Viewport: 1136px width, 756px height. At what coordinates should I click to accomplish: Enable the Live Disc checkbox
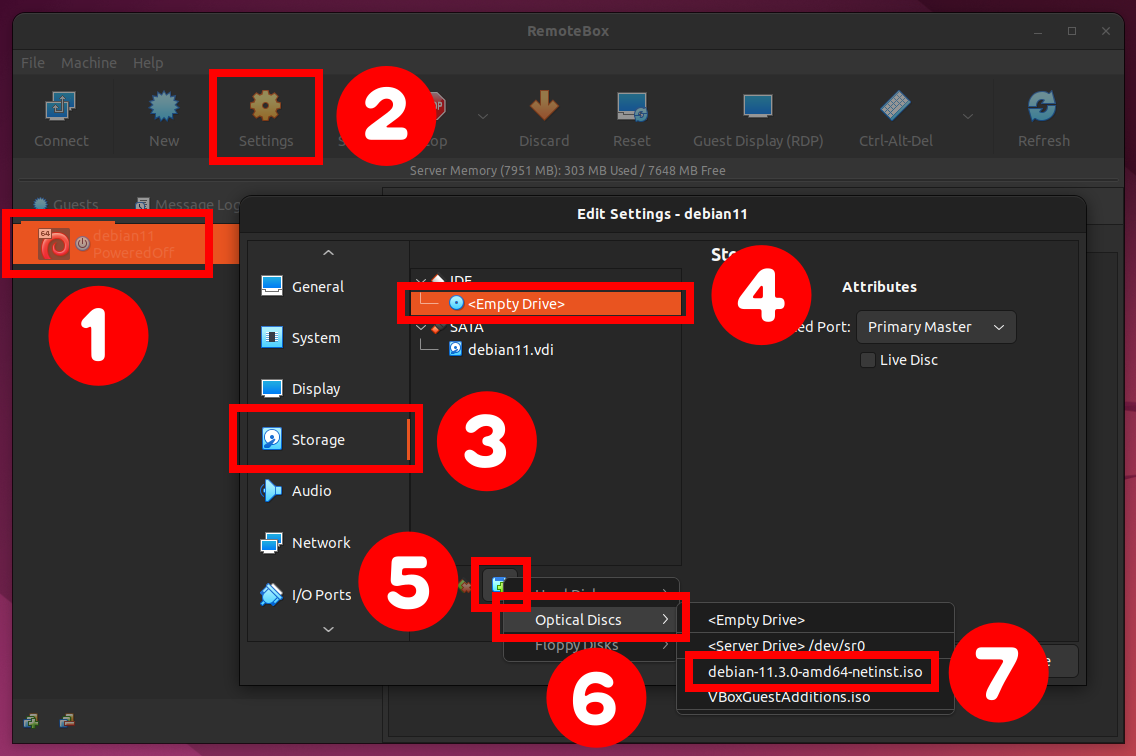867,360
